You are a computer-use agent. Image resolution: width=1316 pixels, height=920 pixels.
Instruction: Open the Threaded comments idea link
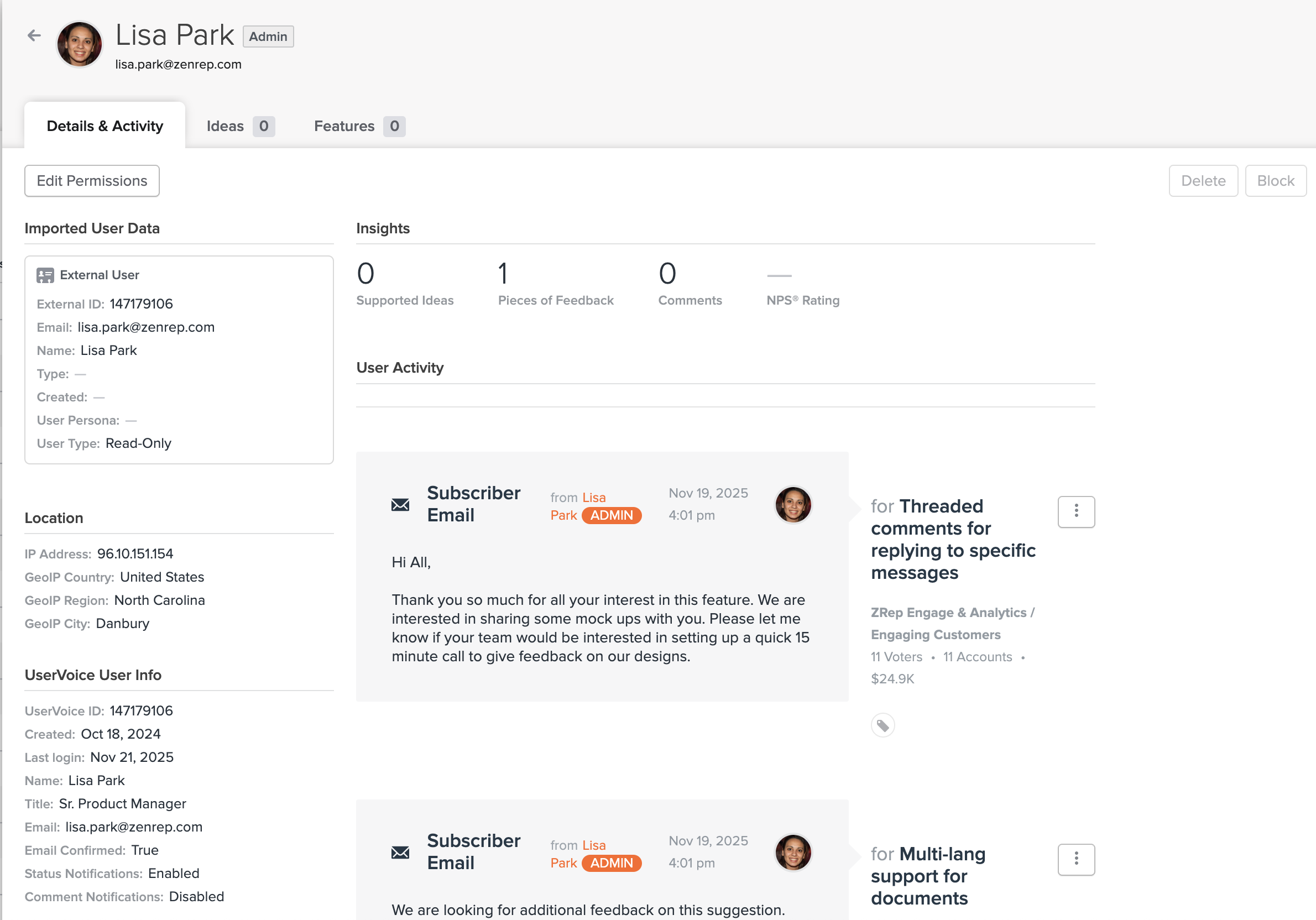953,540
